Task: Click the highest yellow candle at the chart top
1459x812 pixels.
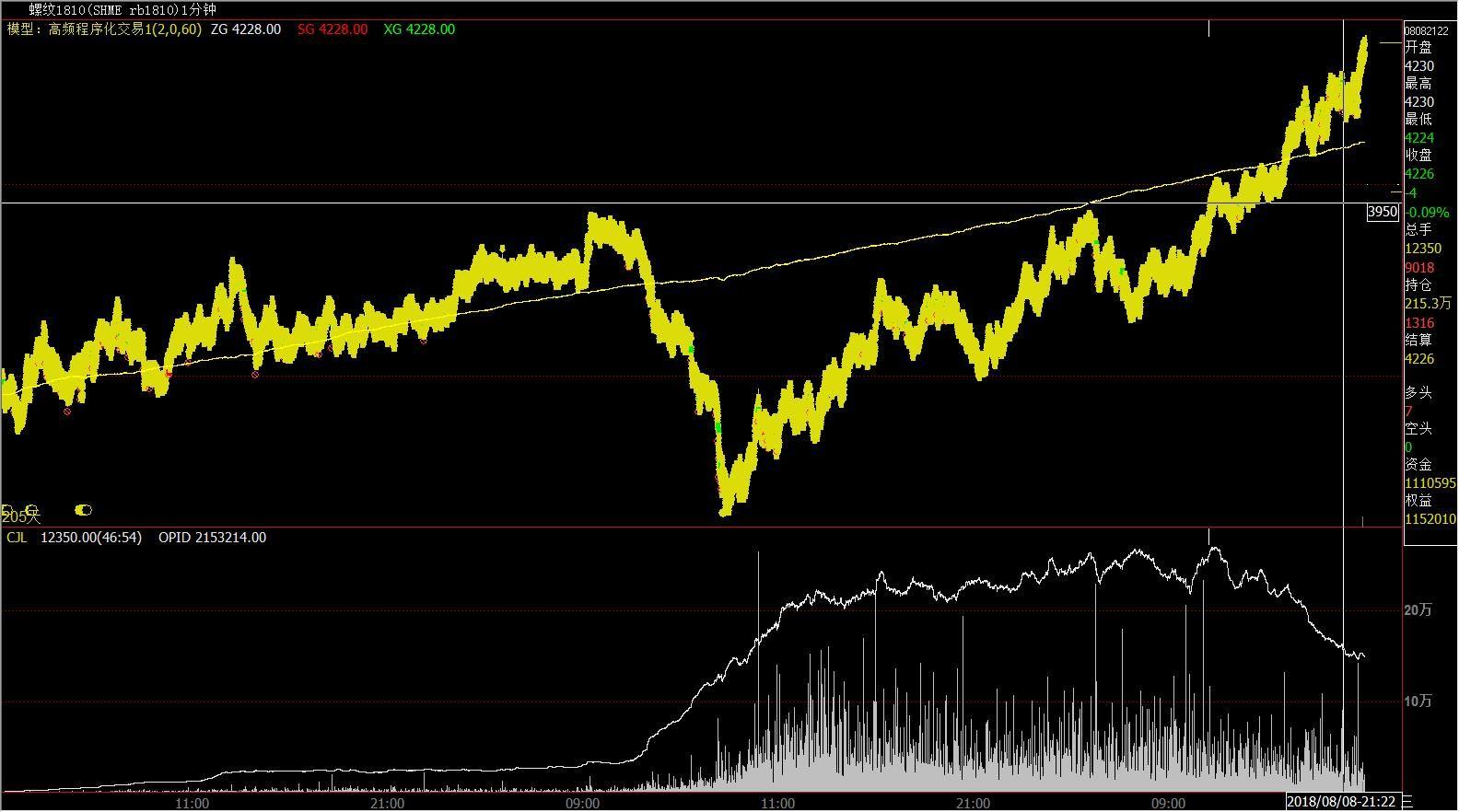Action: tap(1364, 41)
